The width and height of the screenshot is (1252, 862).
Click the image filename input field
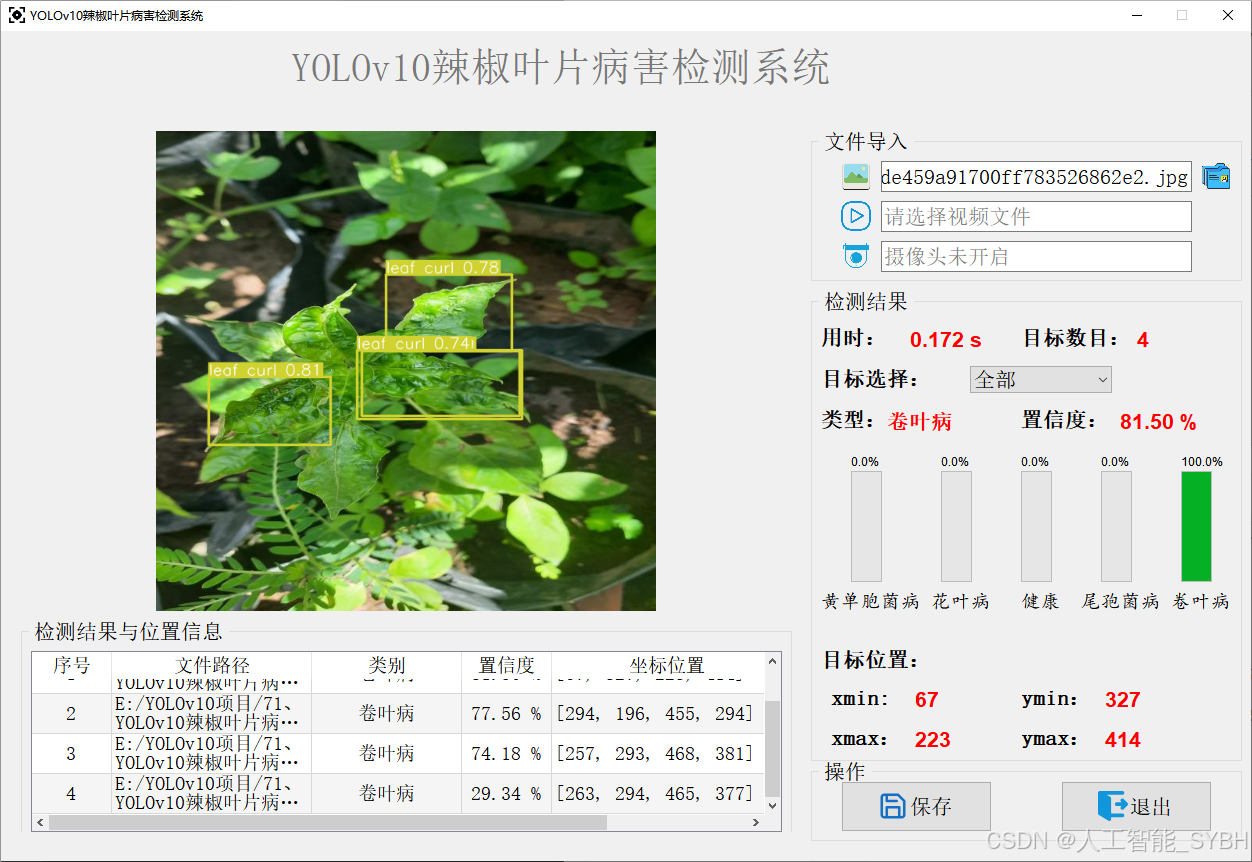coord(1036,177)
